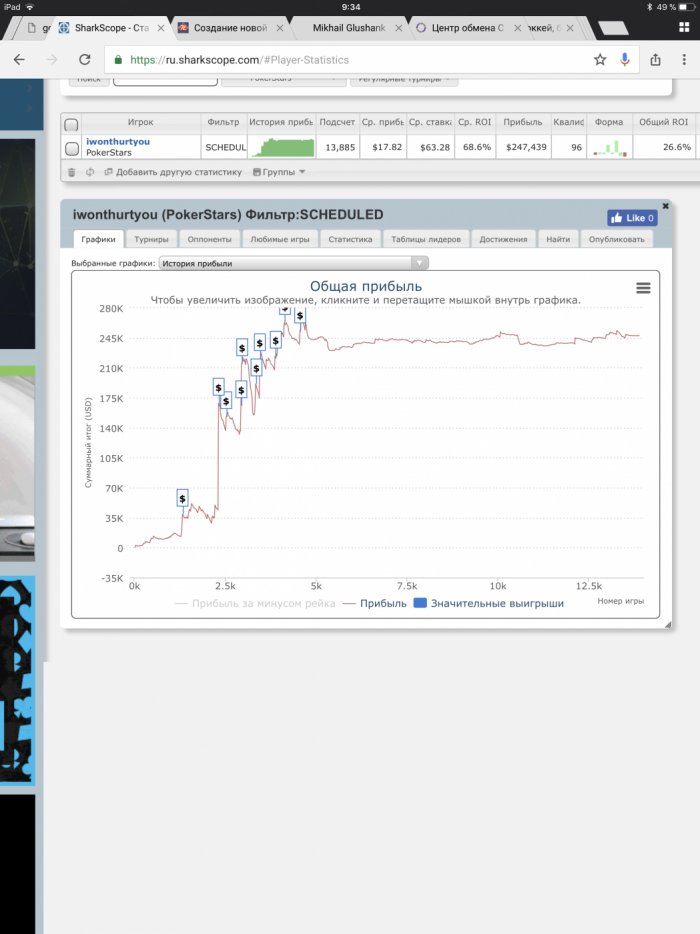This screenshot has width=700, height=934.
Task: Close the iwonthurtyou statistics panel
Action: click(x=665, y=206)
